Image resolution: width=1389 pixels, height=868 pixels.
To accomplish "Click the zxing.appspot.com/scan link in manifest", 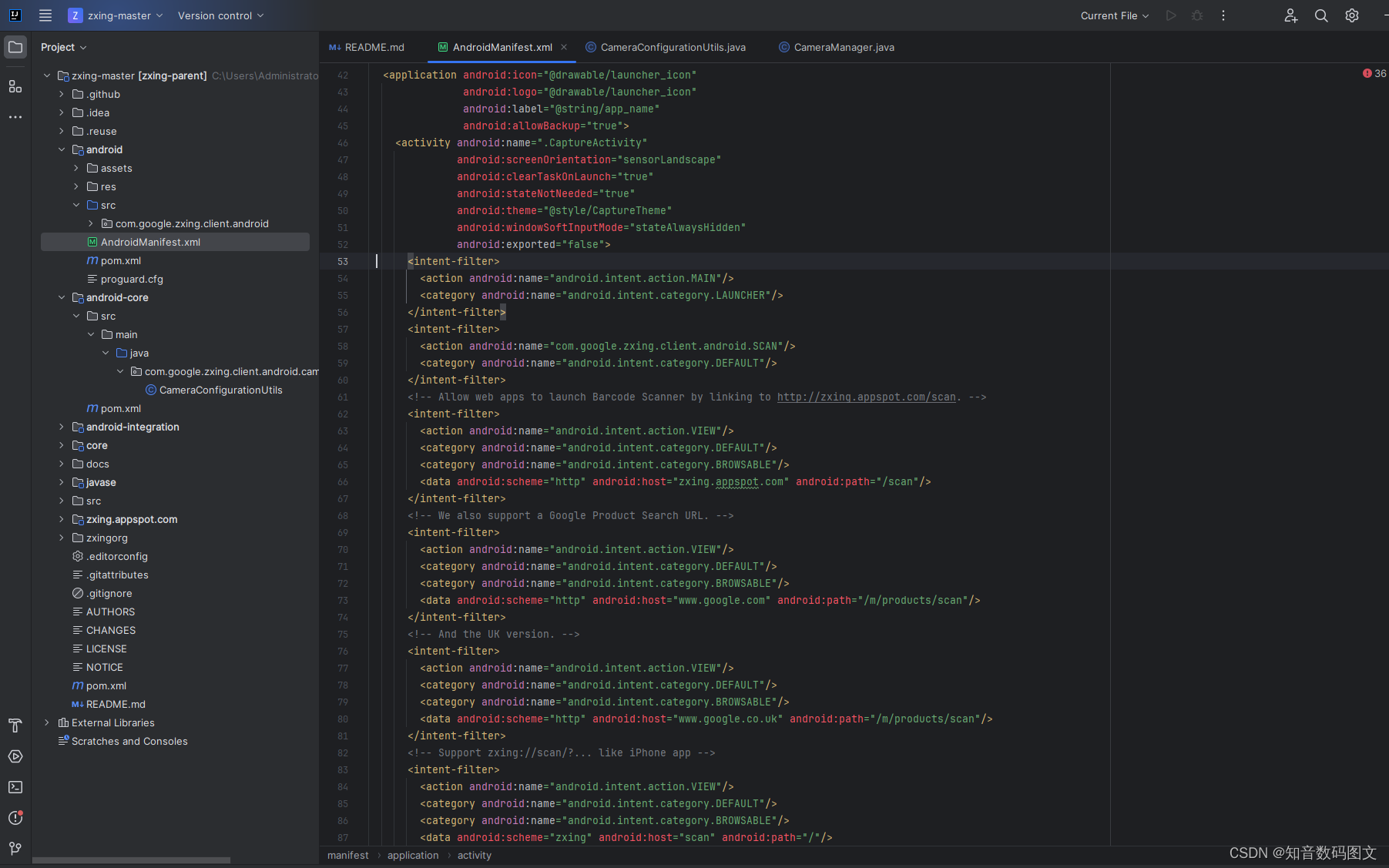I will click(x=866, y=397).
